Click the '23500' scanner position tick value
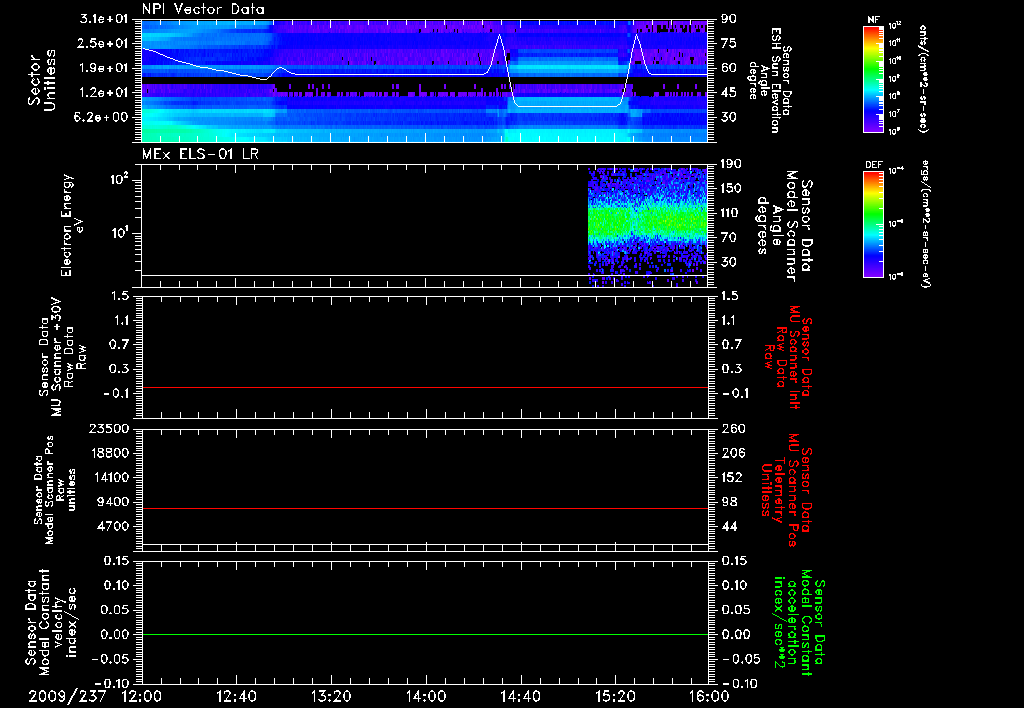Viewport: 1024px width, 708px height. (x=109, y=428)
